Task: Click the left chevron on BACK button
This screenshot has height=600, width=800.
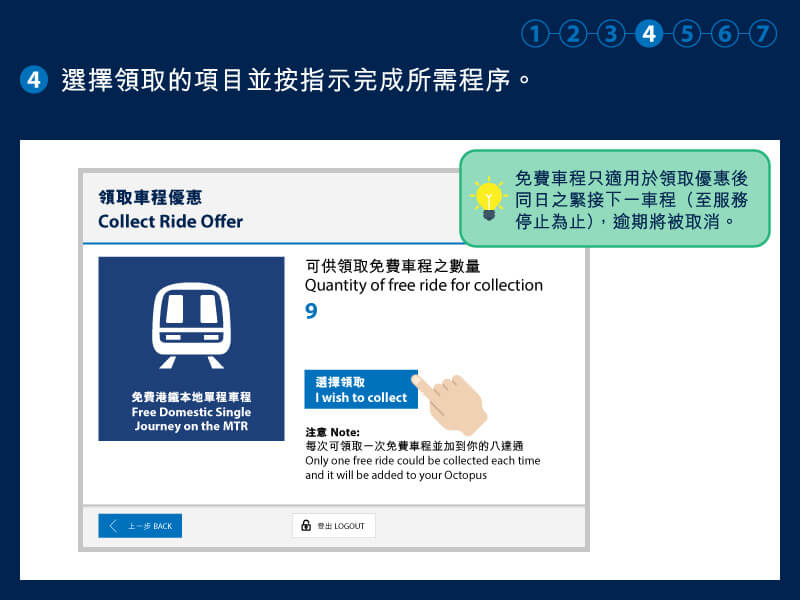Action: coord(113,526)
